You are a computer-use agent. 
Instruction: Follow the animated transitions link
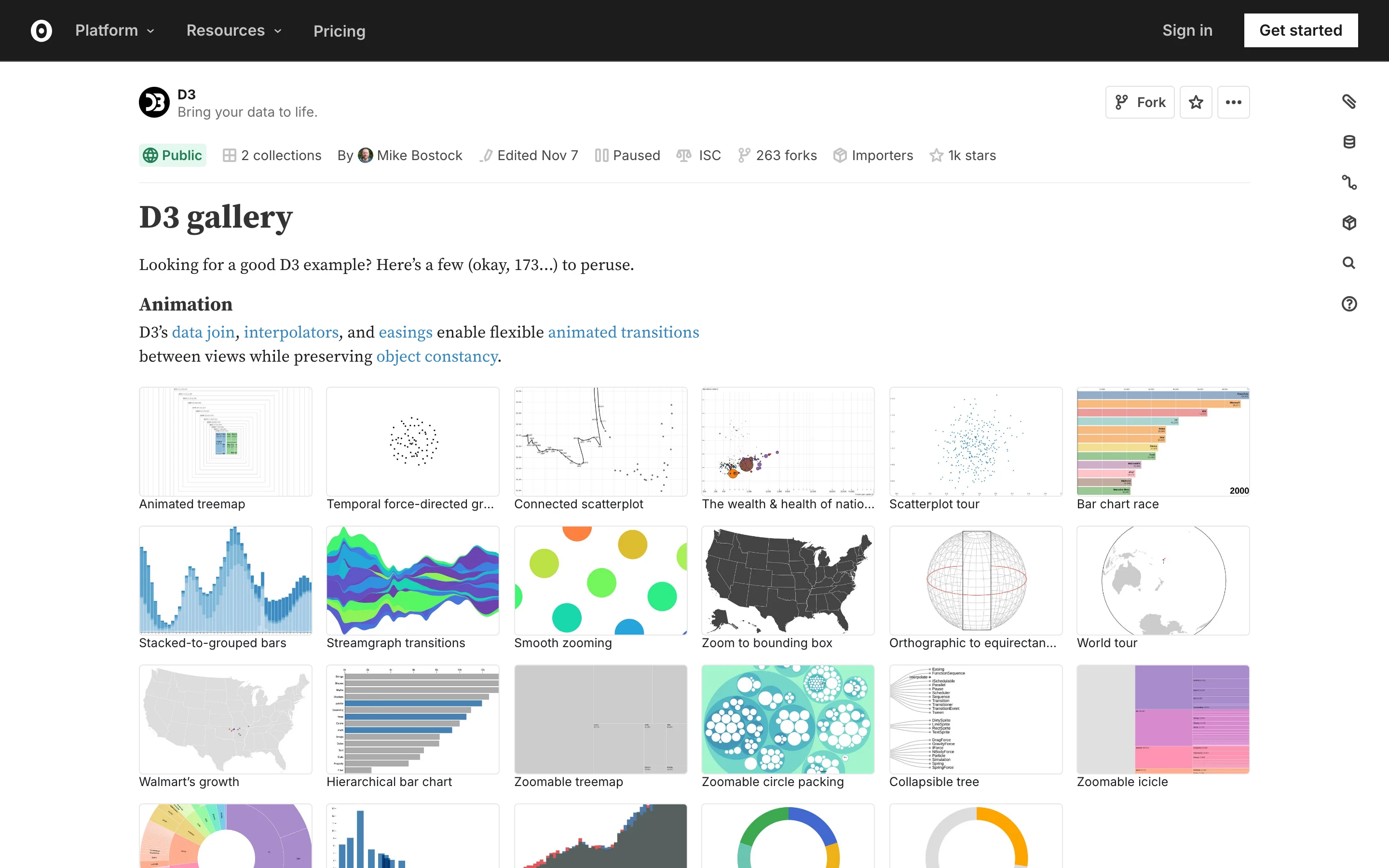[623, 332]
